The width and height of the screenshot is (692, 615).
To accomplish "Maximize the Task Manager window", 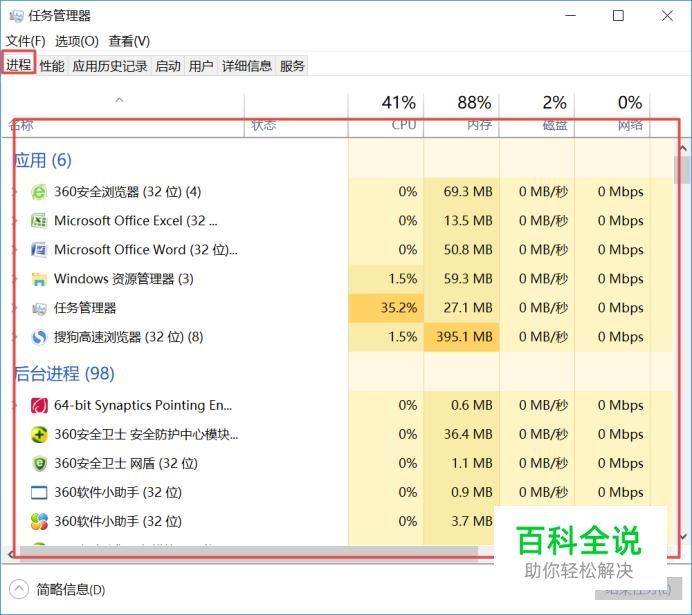I will pos(618,16).
